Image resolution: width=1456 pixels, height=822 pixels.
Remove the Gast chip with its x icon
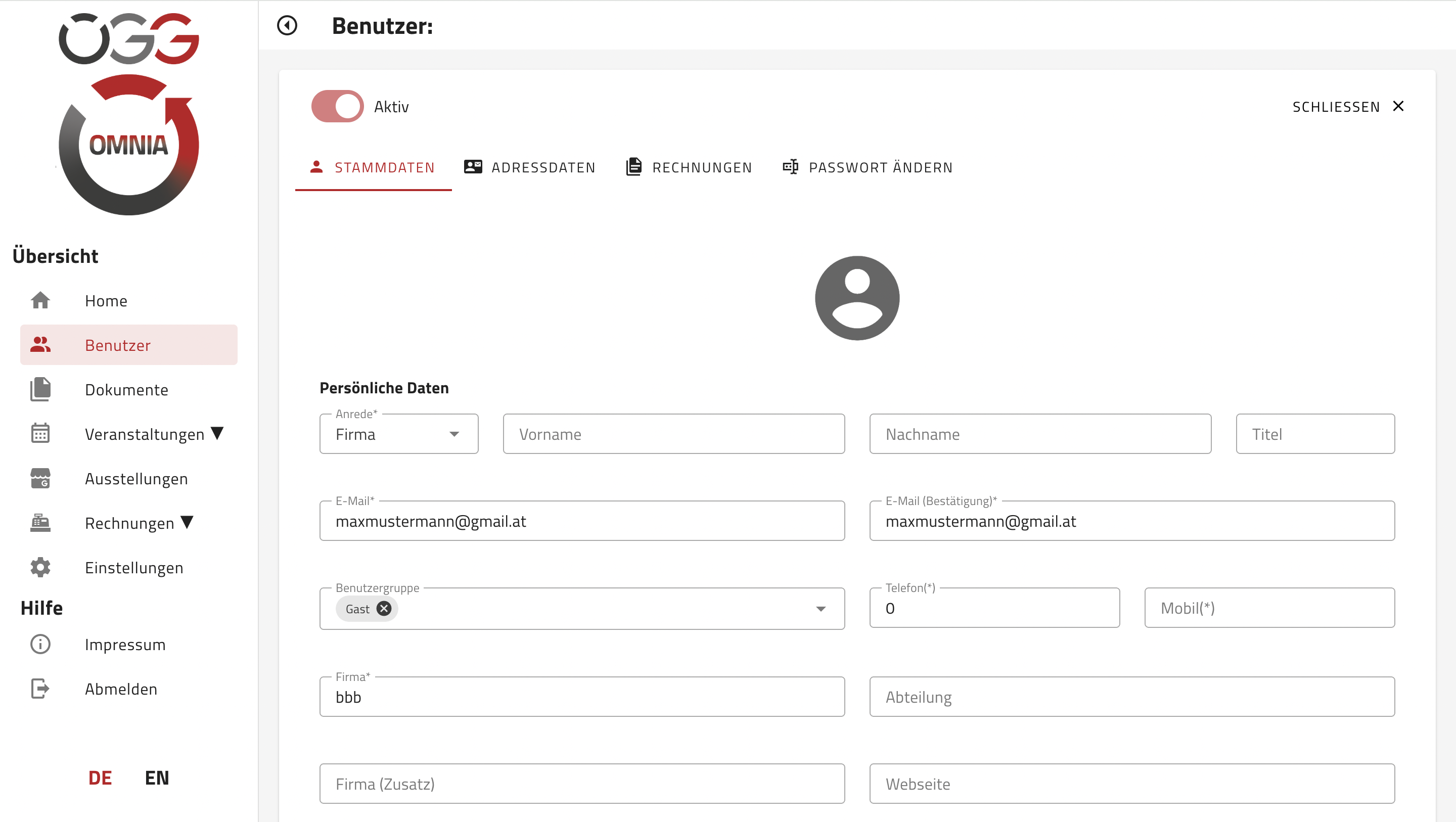pyautogui.click(x=384, y=608)
